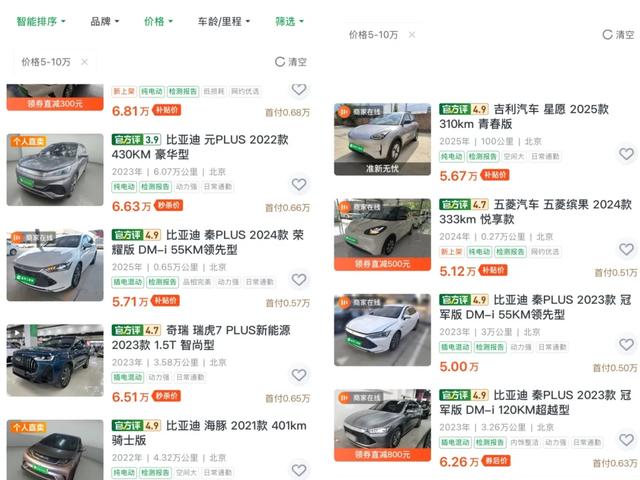Expand the 品牌 brand dropdown

point(104,21)
